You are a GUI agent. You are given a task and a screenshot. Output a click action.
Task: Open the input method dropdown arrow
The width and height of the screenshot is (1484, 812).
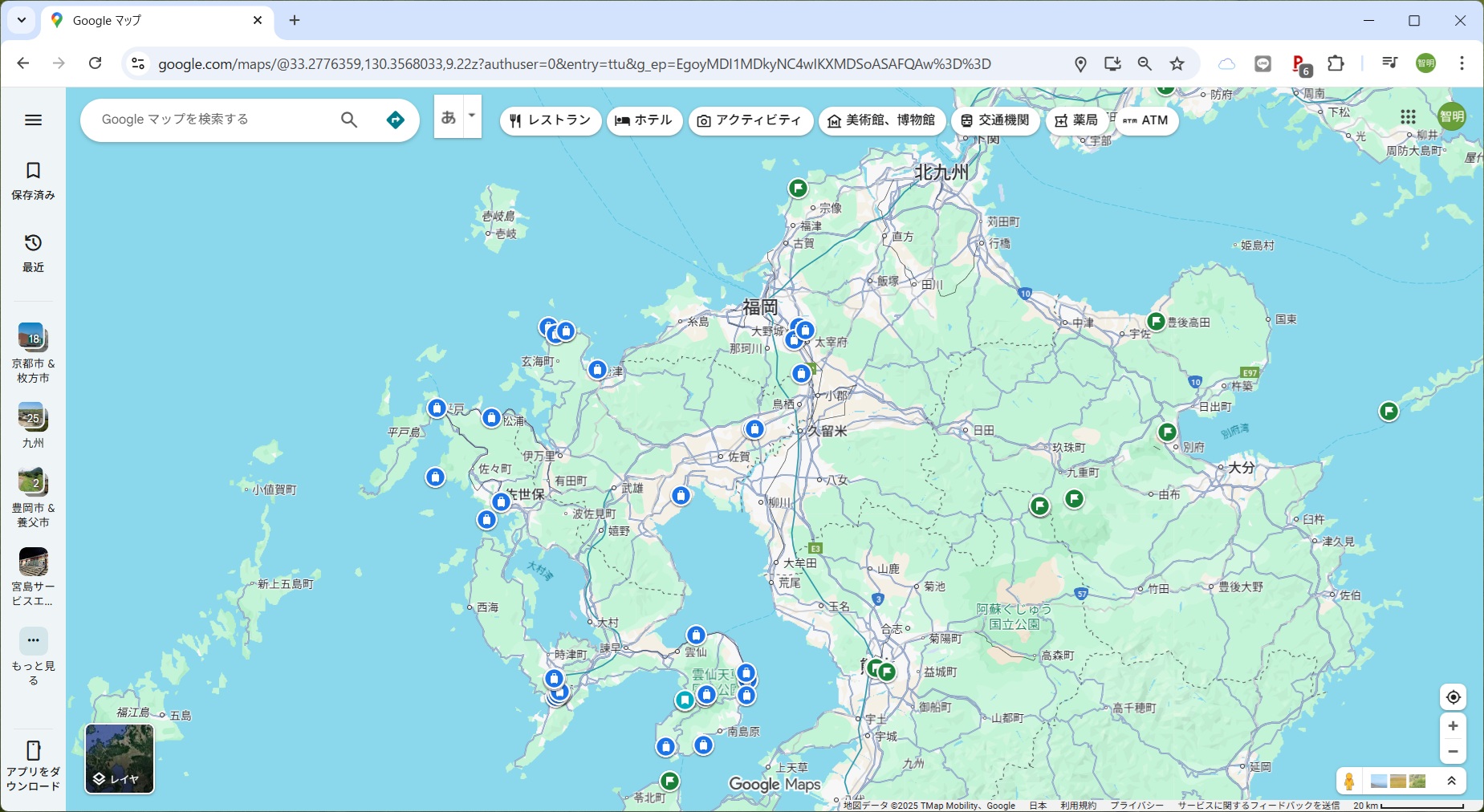pos(472,116)
